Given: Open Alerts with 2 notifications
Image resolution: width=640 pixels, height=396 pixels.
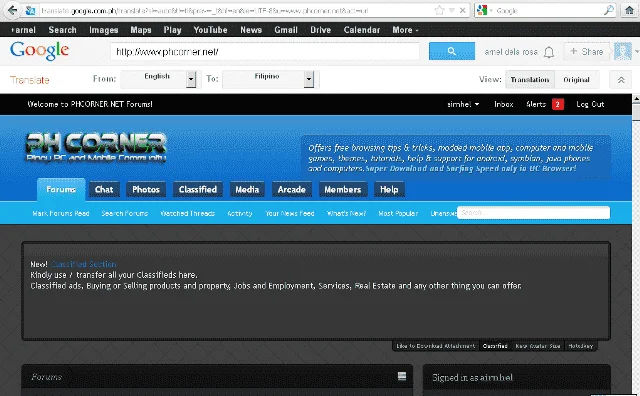Looking at the screenshot, I should coord(545,104).
